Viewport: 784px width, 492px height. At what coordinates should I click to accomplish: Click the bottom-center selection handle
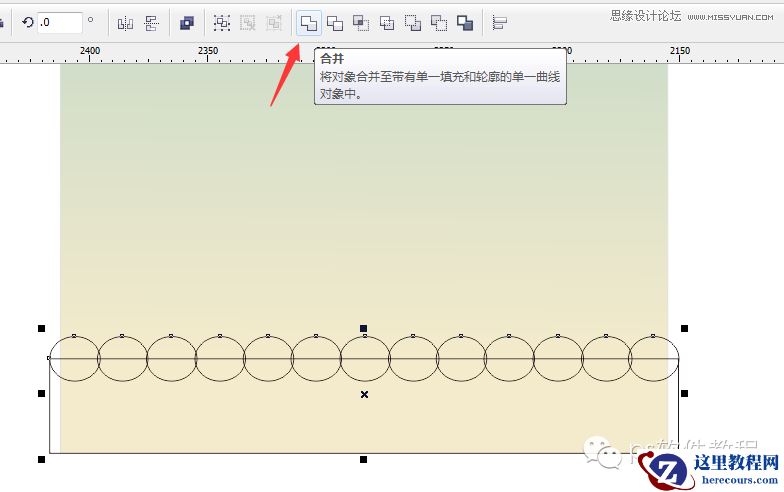click(364, 459)
